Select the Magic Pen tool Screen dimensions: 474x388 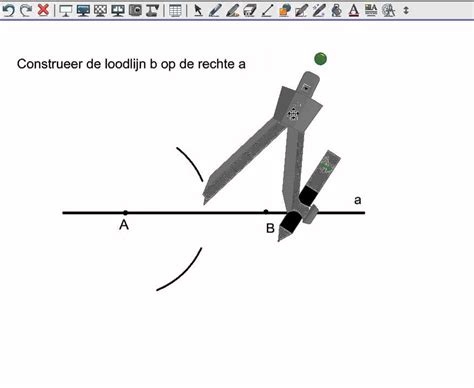pyautogui.click(x=319, y=11)
